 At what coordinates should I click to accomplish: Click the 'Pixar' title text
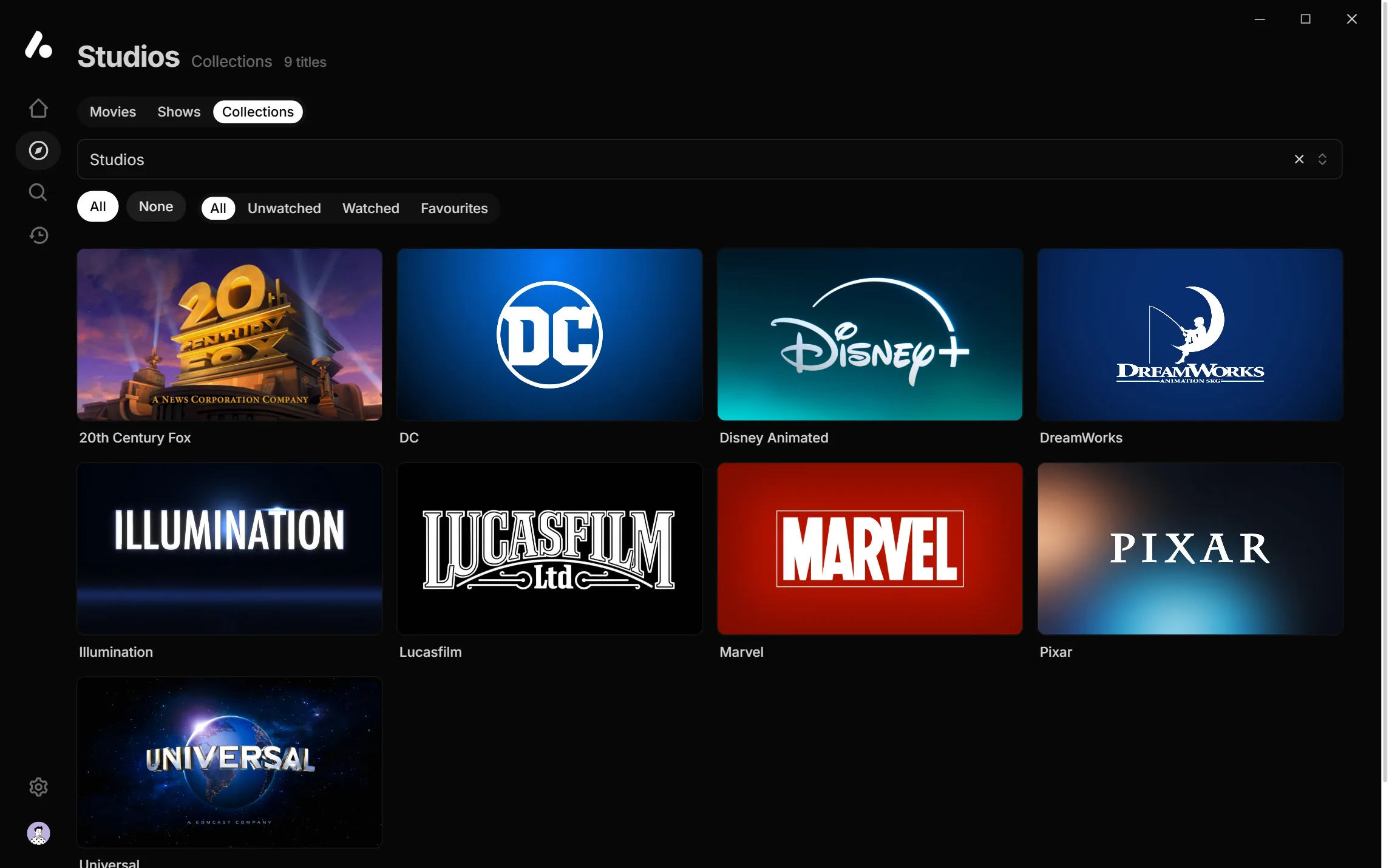1056,652
